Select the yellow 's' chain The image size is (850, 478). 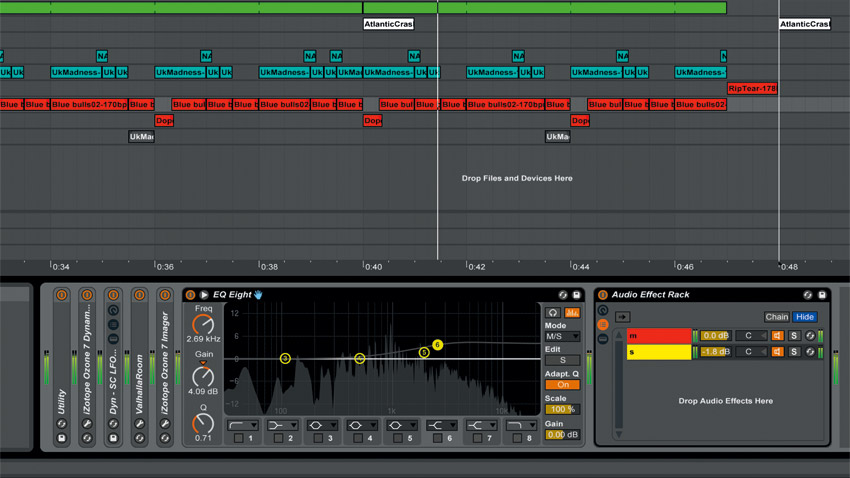[x=659, y=352]
